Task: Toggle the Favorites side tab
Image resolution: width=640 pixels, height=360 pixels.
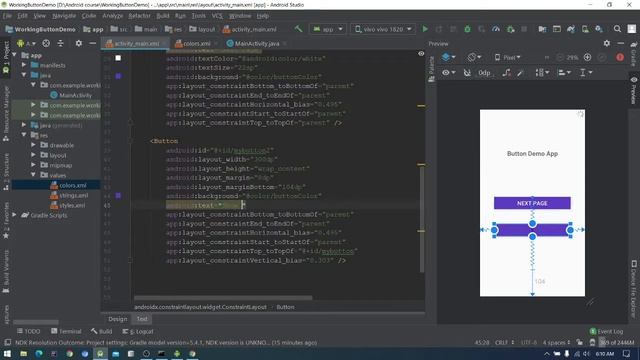Action: (x=6, y=220)
